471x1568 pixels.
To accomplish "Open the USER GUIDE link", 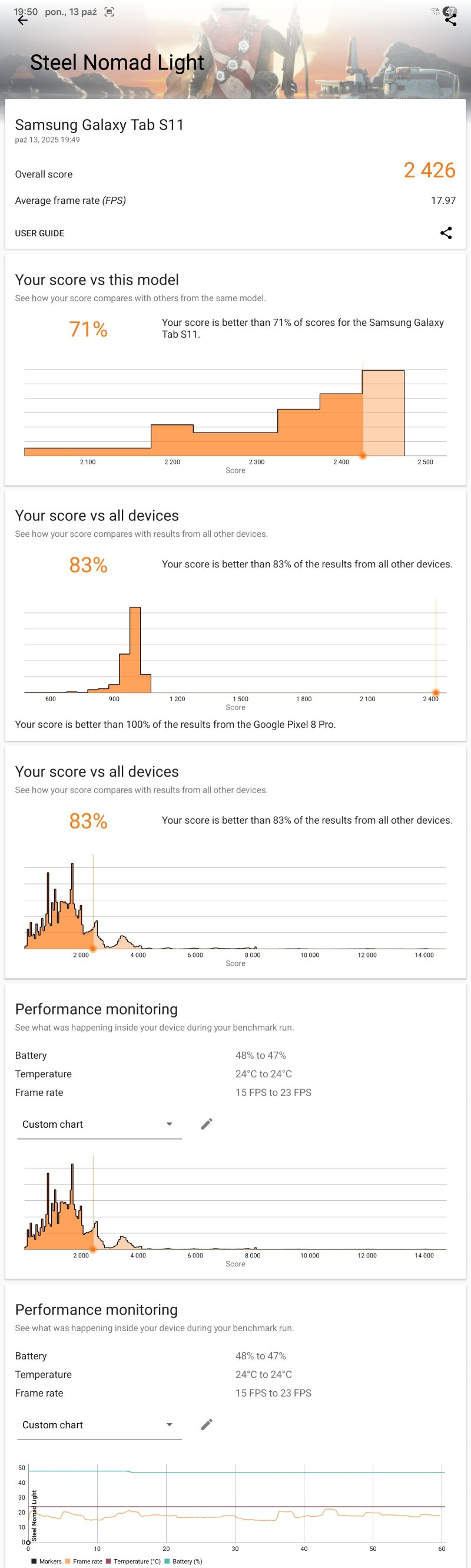I will 39,233.
